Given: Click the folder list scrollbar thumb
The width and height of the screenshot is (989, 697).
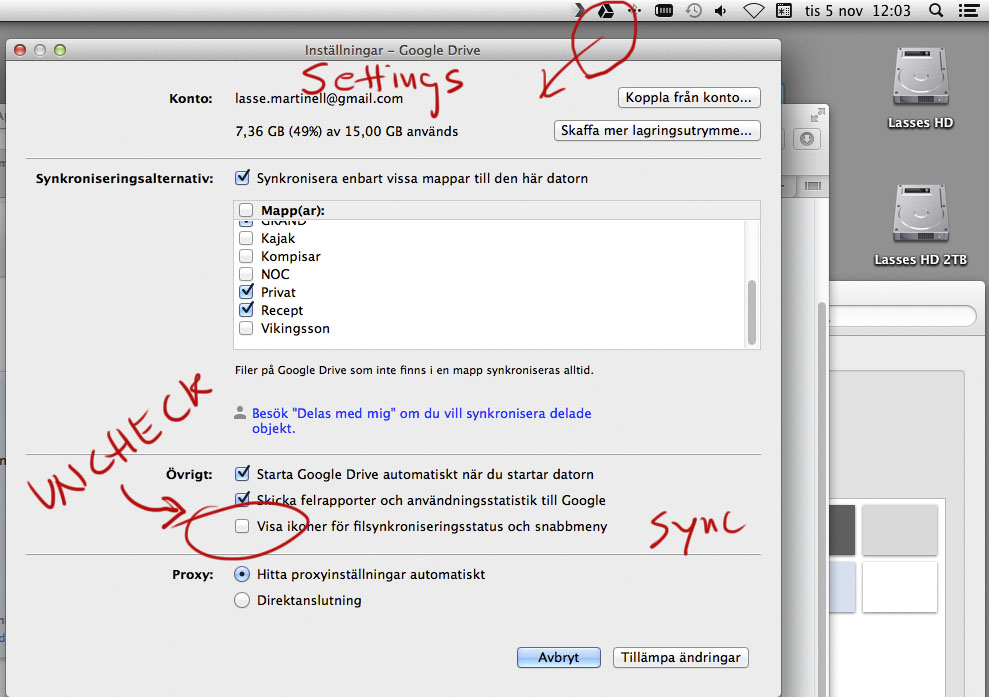Looking at the screenshot, I should point(751,312).
